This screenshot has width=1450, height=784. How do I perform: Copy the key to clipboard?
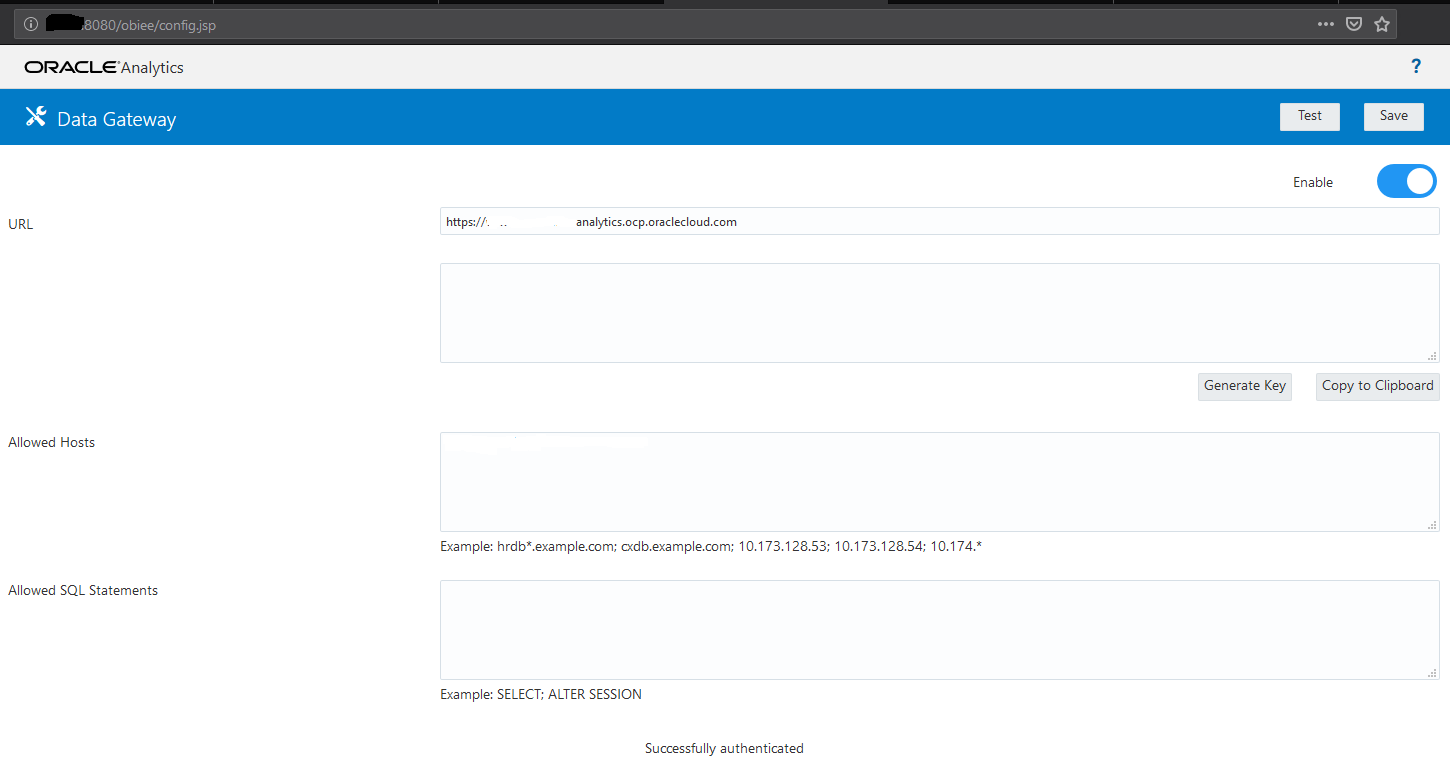(1378, 386)
